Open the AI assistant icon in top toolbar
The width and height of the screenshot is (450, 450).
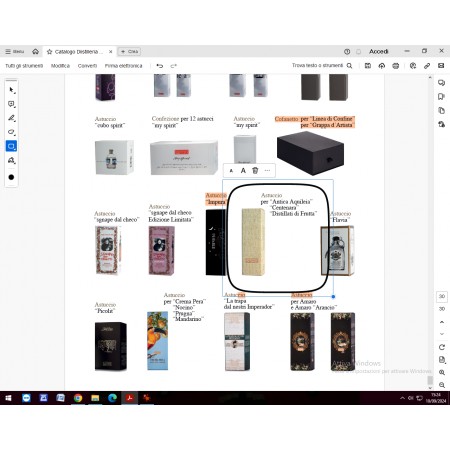413,66
